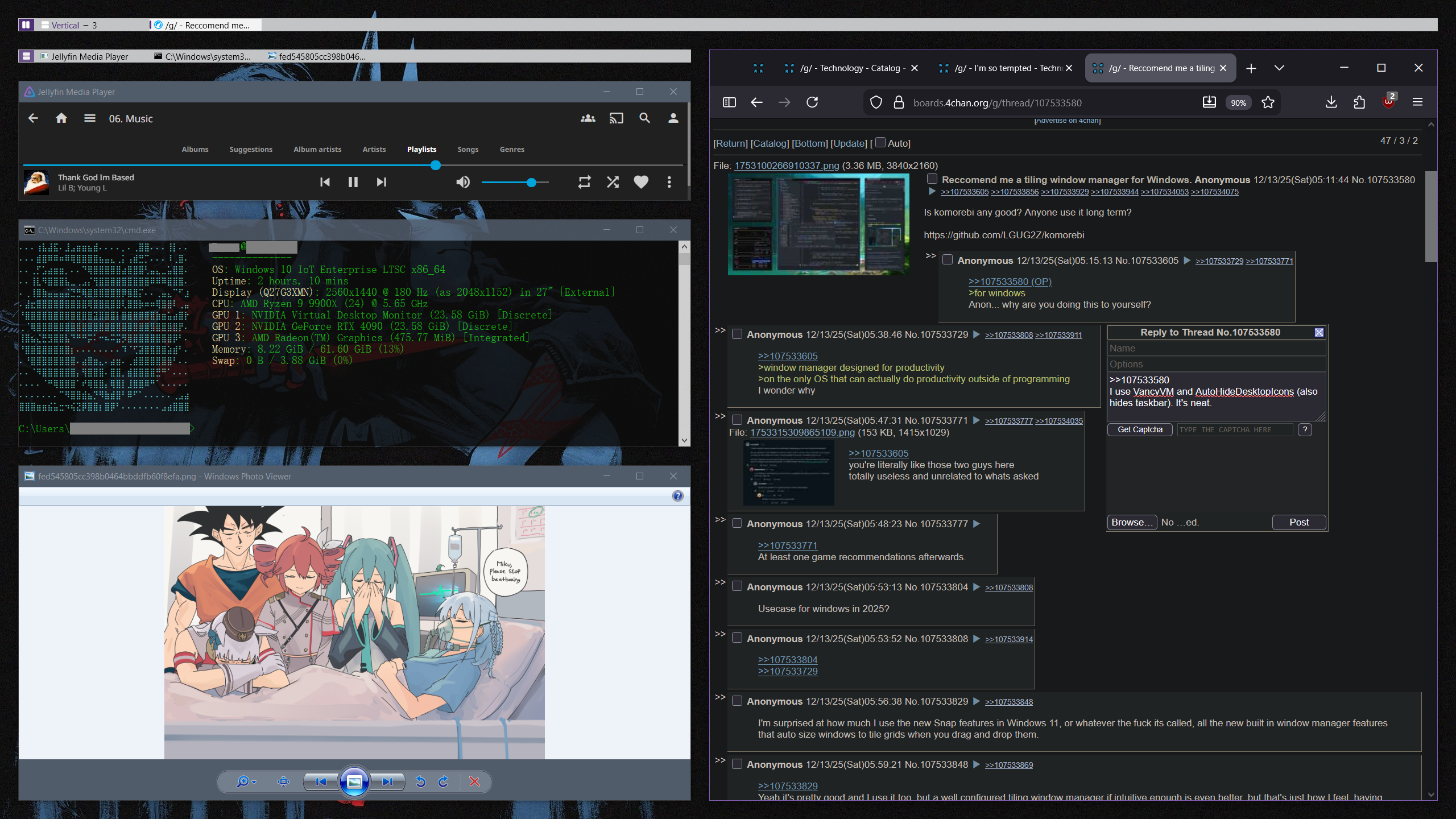Click the Get Captcha button
This screenshot has height=819, width=1456.
pos(1140,429)
